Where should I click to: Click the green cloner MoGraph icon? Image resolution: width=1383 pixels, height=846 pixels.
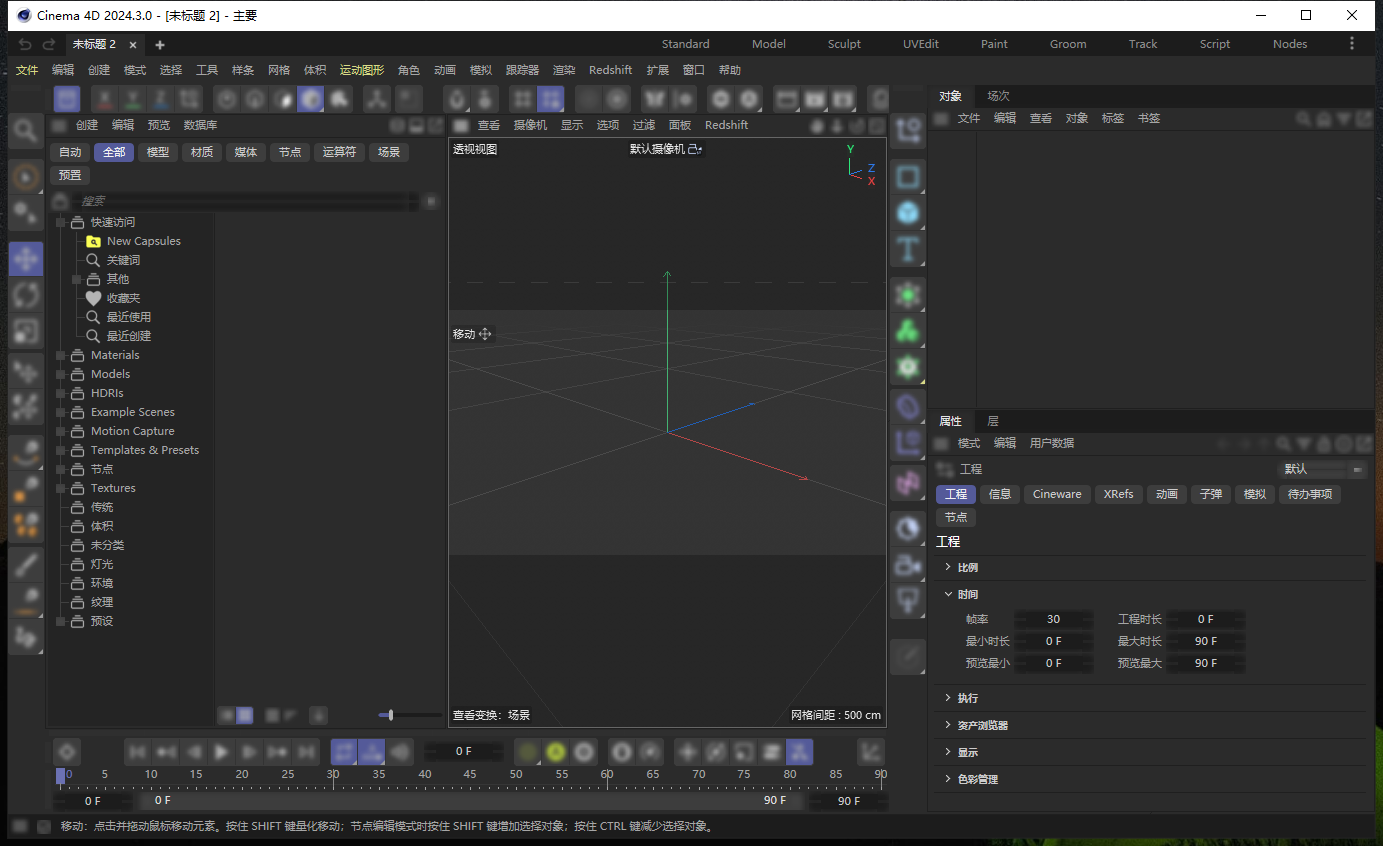[x=908, y=331]
